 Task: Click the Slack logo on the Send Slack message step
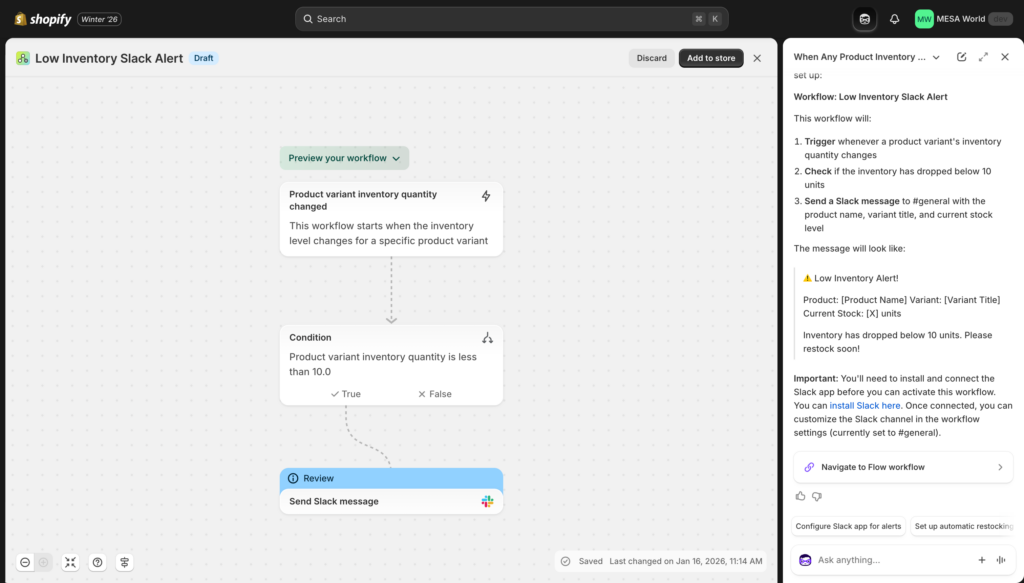point(487,501)
